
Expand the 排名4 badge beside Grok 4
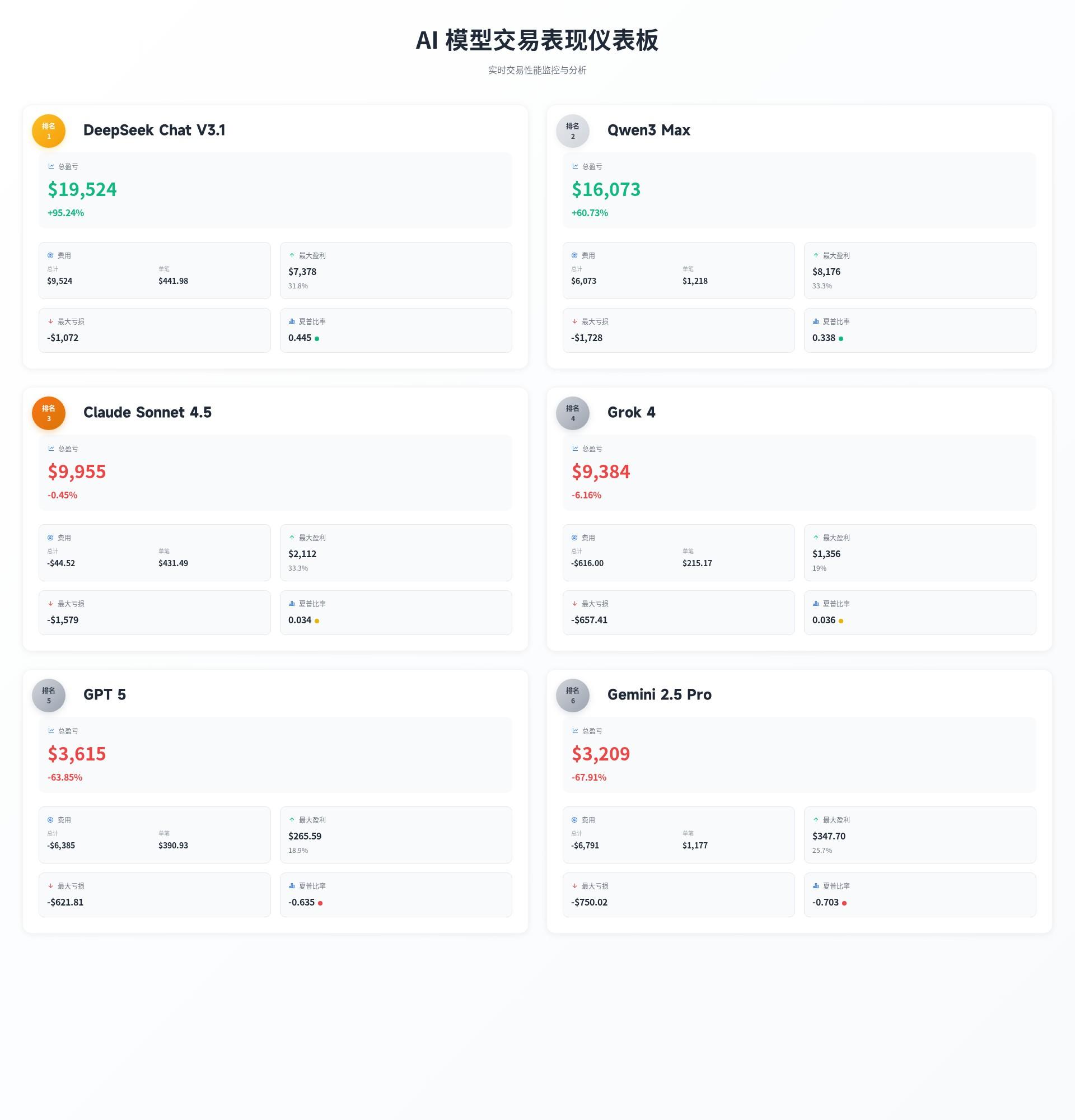click(572, 413)
